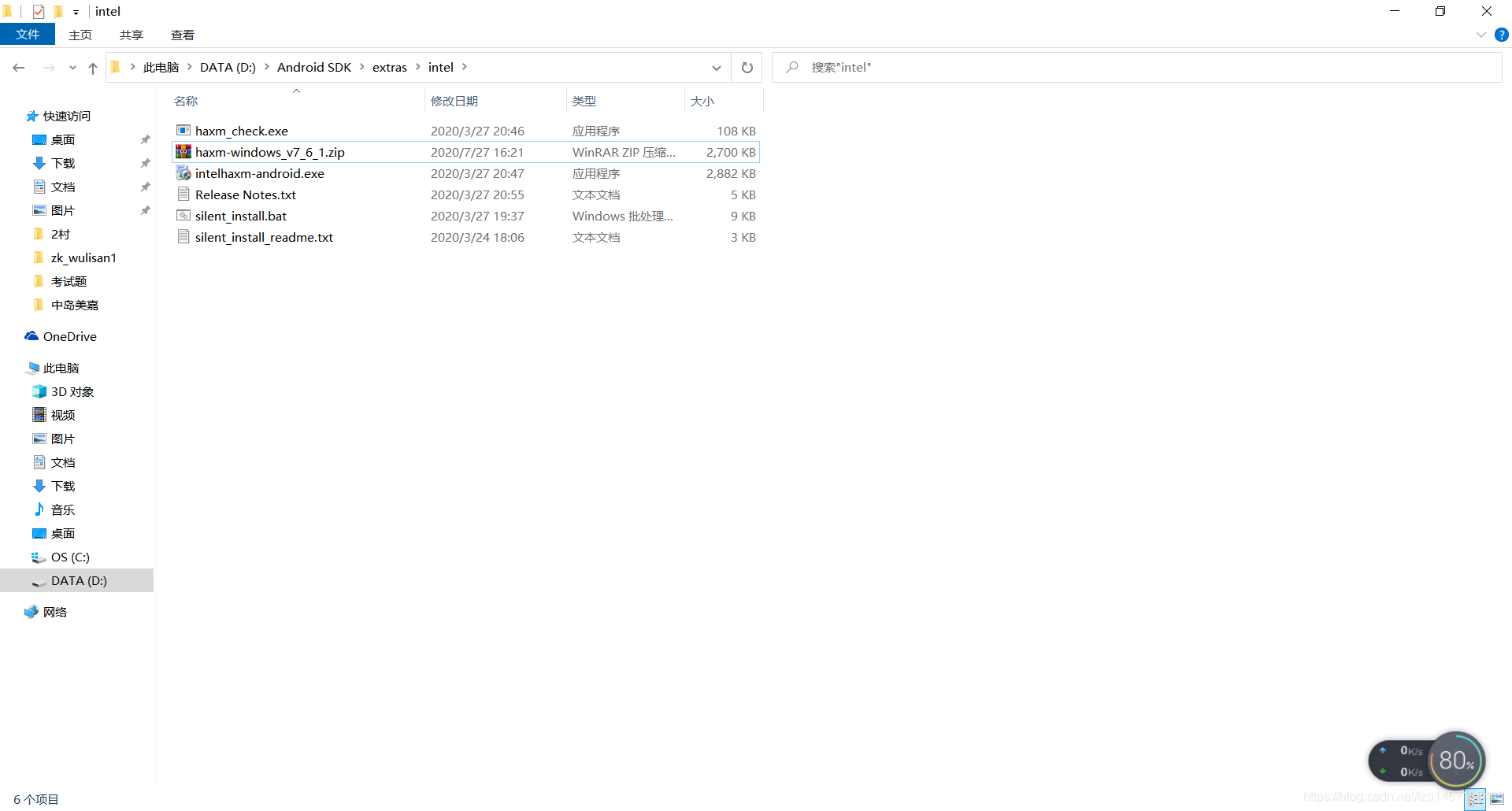Go up one folder level

click(x=93, y=68)
